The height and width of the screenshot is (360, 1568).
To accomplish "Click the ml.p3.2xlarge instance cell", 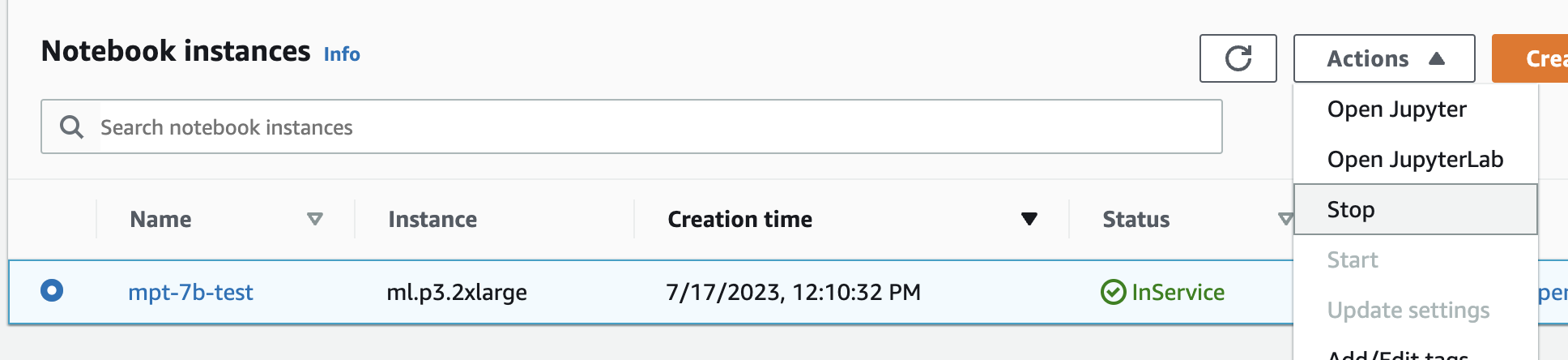I will tap(457, 292).
